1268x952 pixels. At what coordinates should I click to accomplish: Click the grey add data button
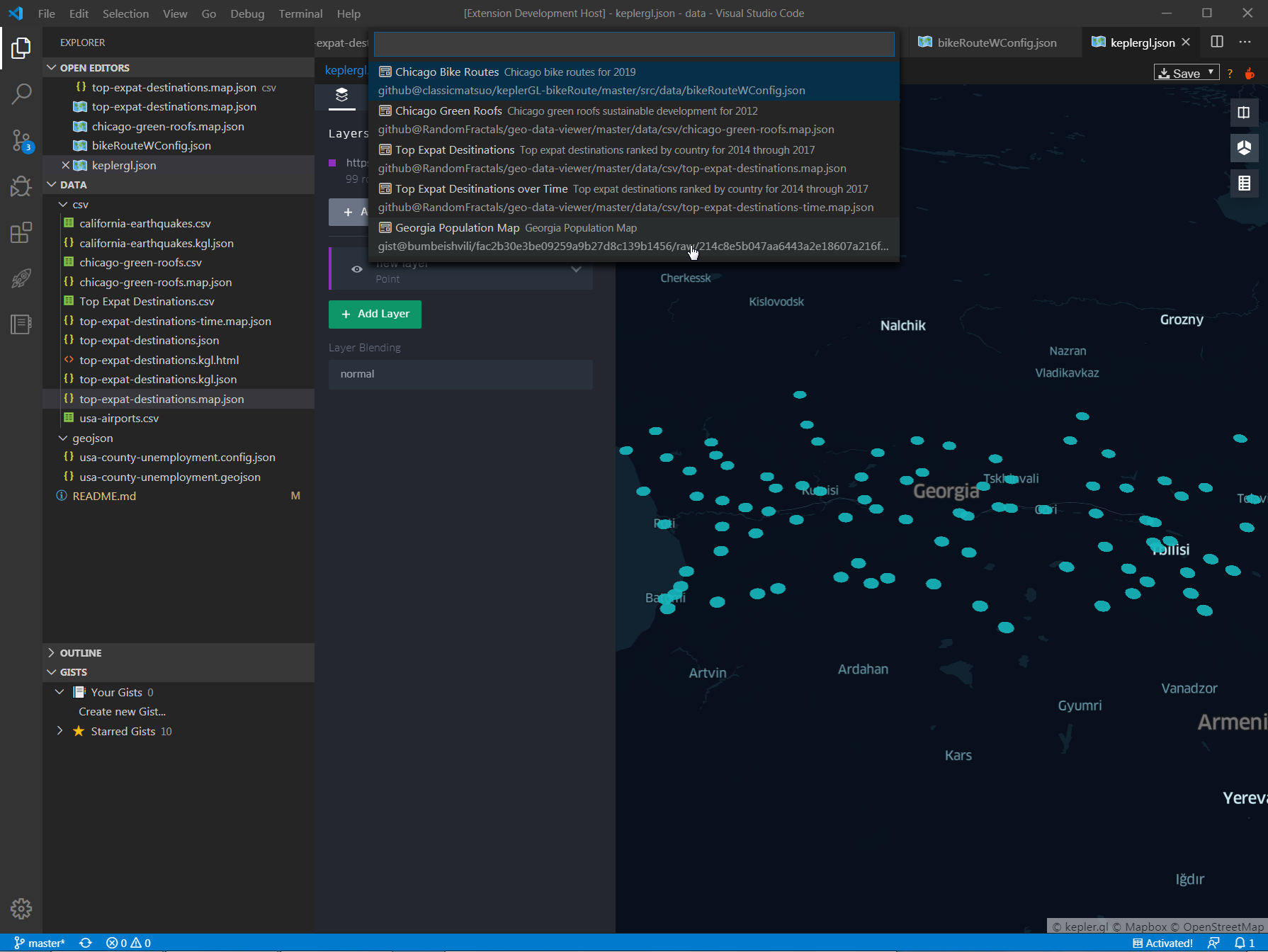tap(349, 212)
